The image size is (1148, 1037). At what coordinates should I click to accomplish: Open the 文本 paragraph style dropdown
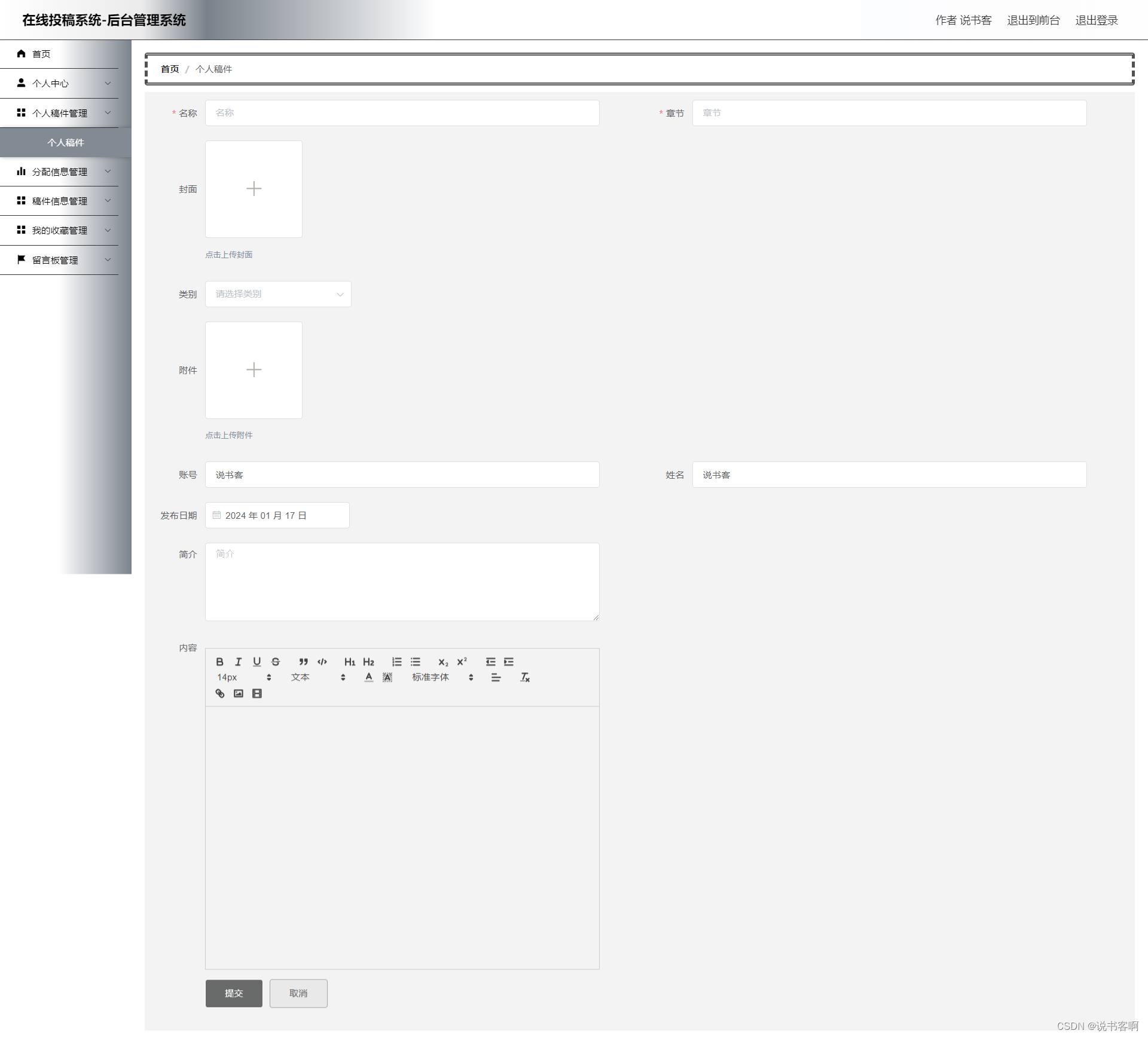(x=318, y=677)
